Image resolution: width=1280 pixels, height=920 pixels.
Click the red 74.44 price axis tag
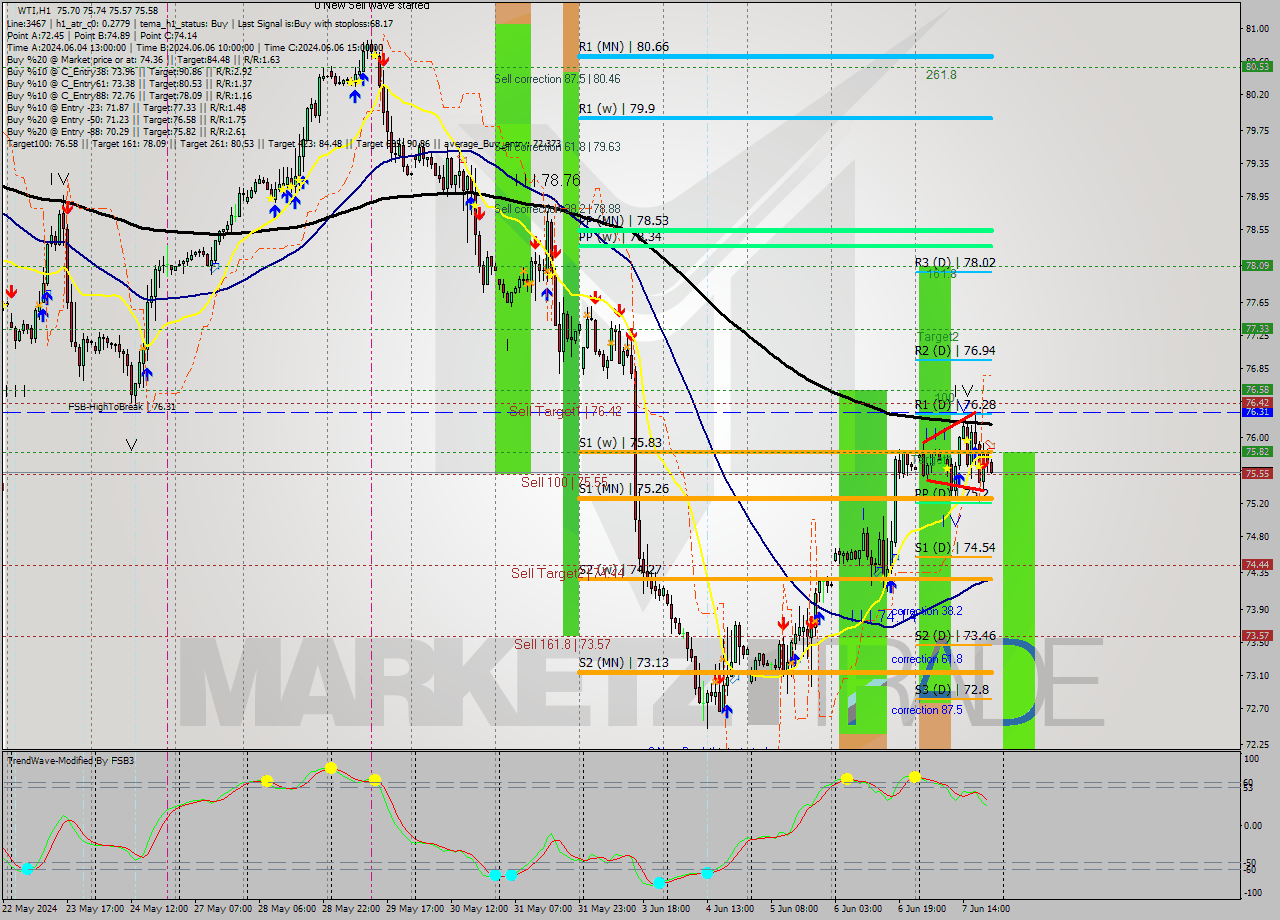click(x=1257, y=565)
